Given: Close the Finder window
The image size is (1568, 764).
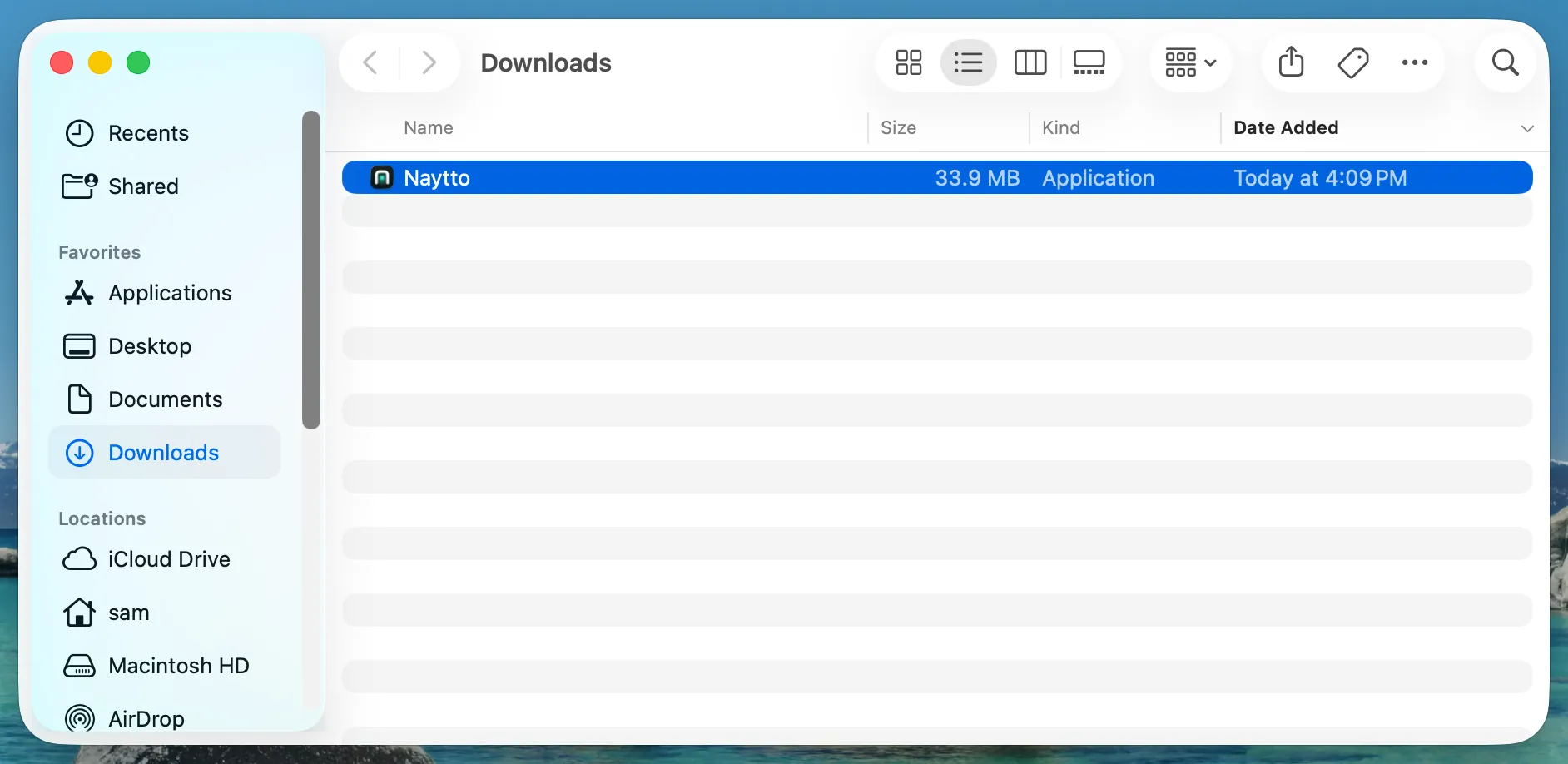Looking at the screenshot, I should coord(62,62).
